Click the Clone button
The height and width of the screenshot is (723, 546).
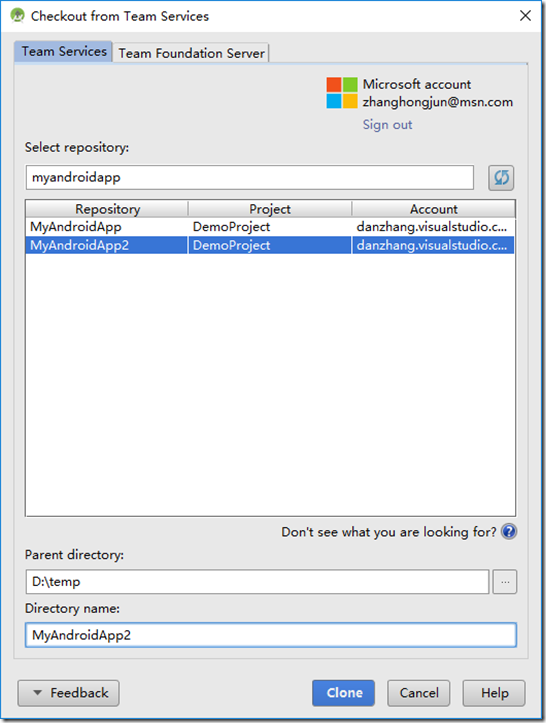(x=344, y=693)
